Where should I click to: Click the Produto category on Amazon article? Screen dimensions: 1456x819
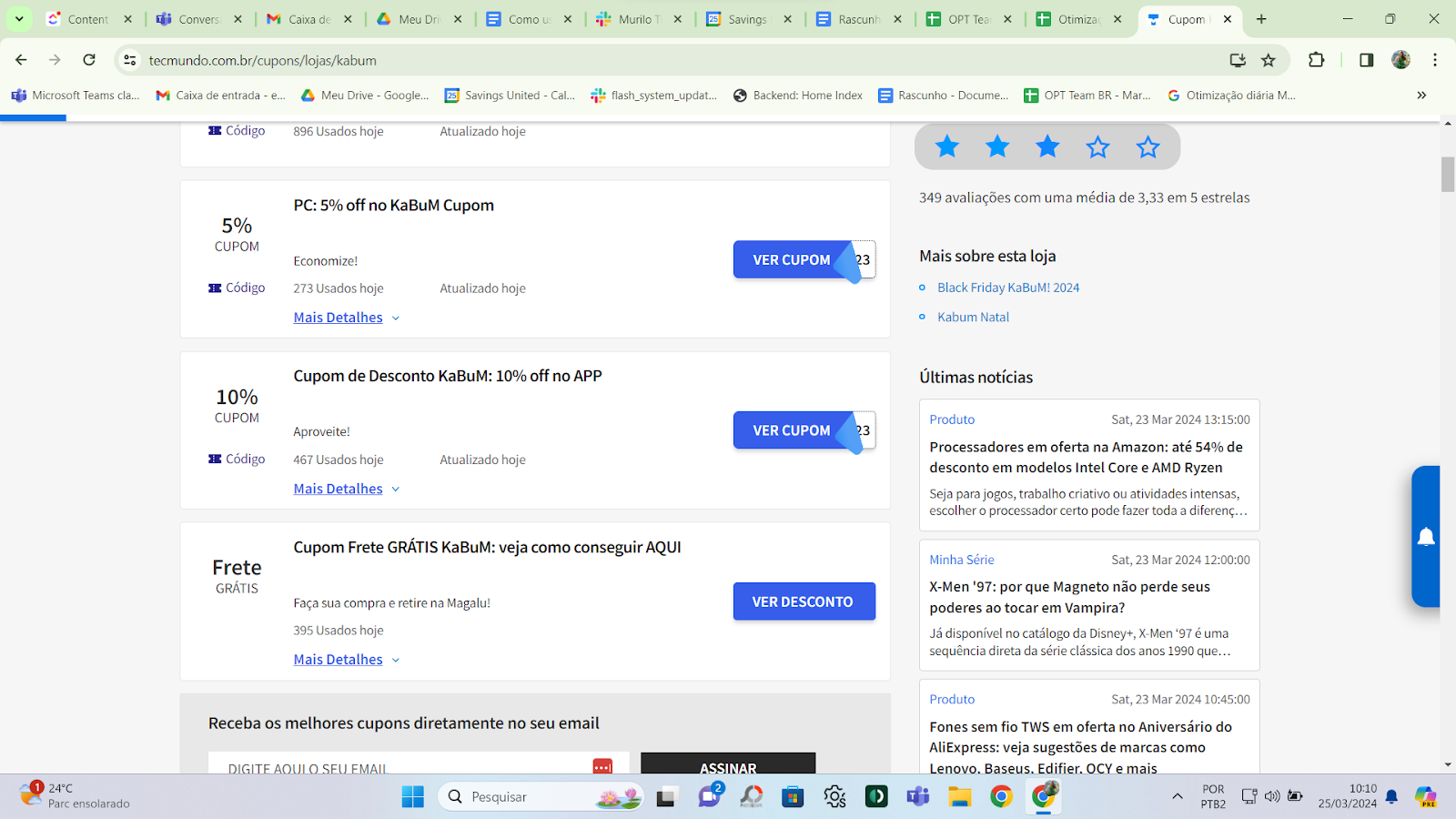pos(952,420)
